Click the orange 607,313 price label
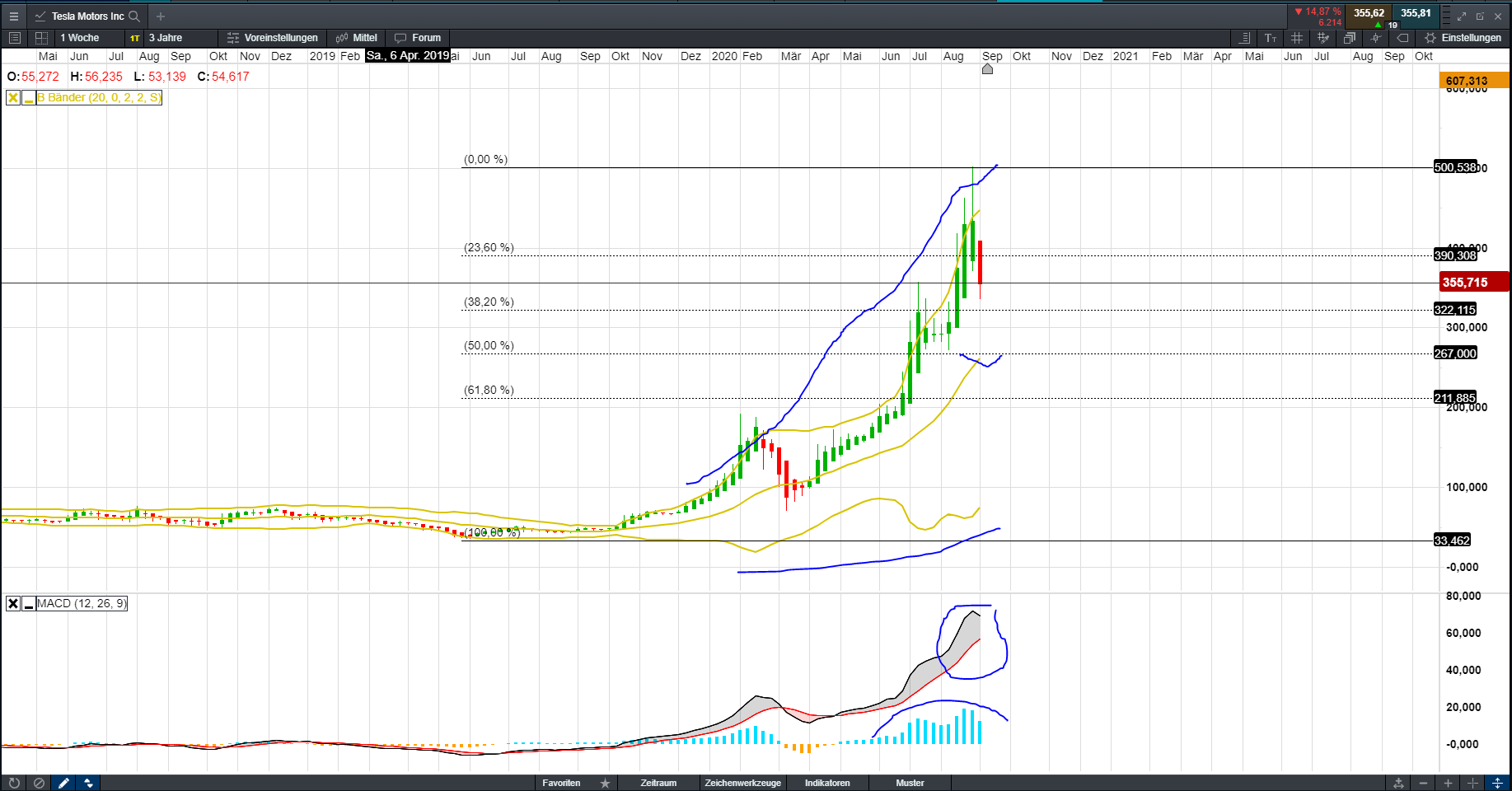 [x=1475, y=81]
